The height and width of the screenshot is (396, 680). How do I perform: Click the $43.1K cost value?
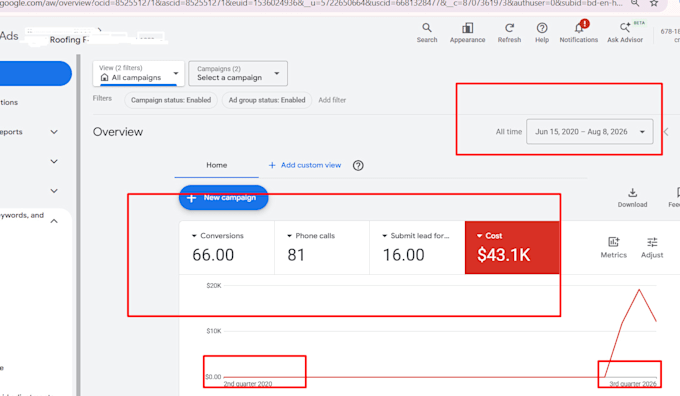point(503,255)
